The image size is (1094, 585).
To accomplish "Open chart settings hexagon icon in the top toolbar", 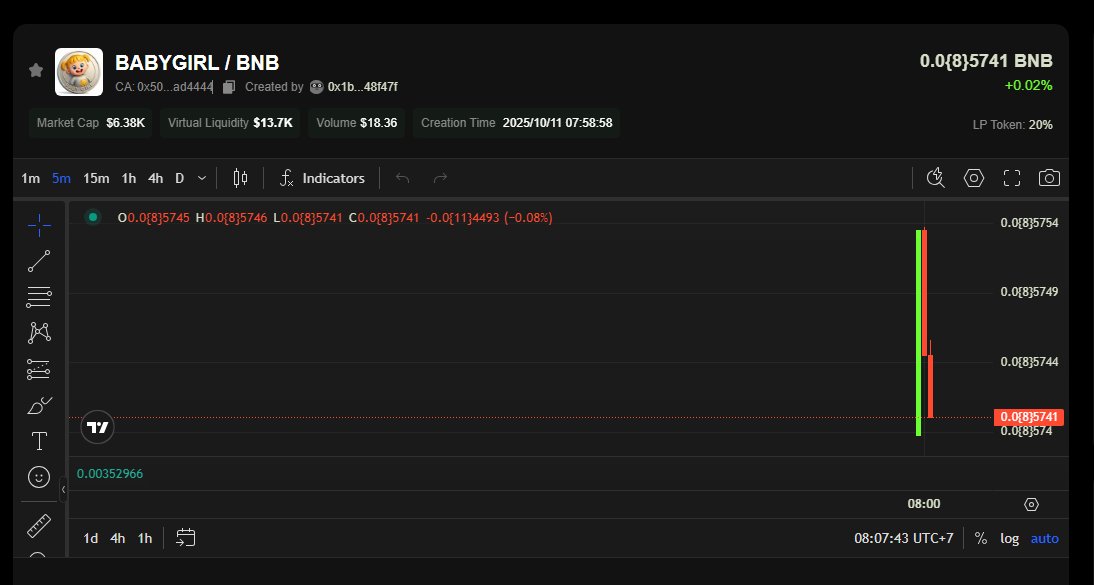I will [x=974, y=178].
